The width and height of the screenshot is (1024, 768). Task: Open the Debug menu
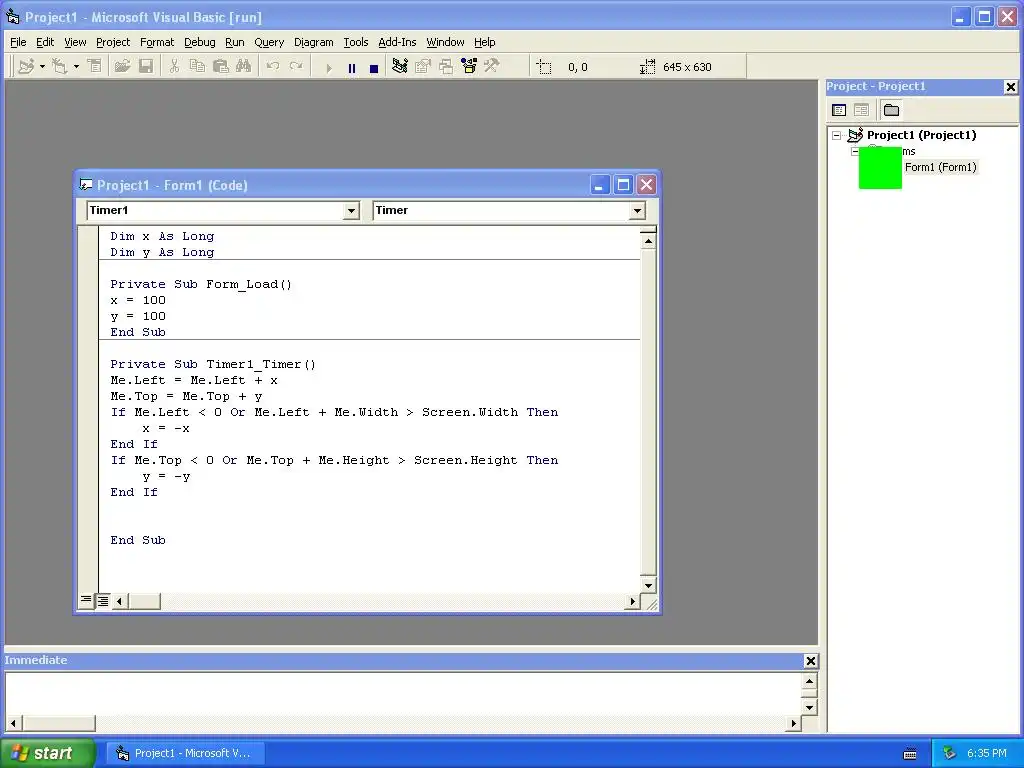coord(200,42)
